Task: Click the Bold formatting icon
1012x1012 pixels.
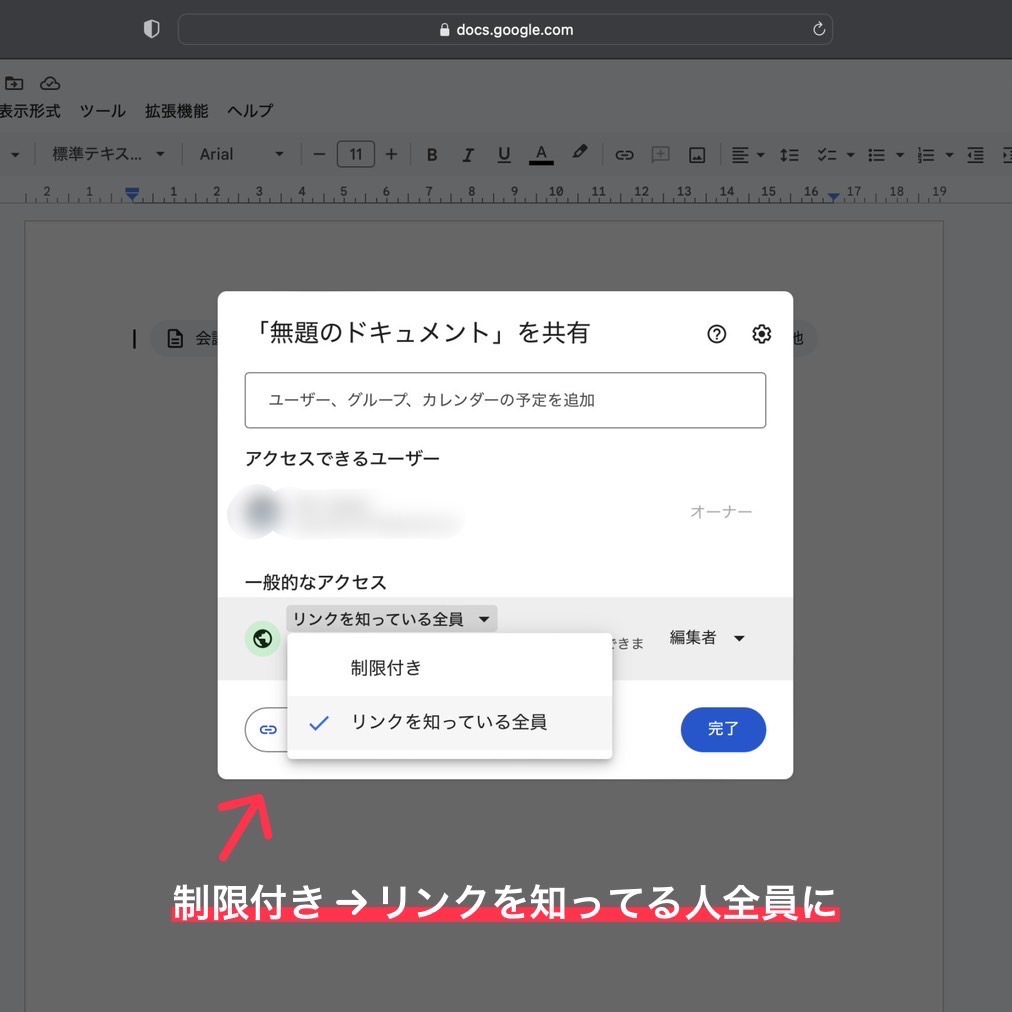Action: coord(432,155)
